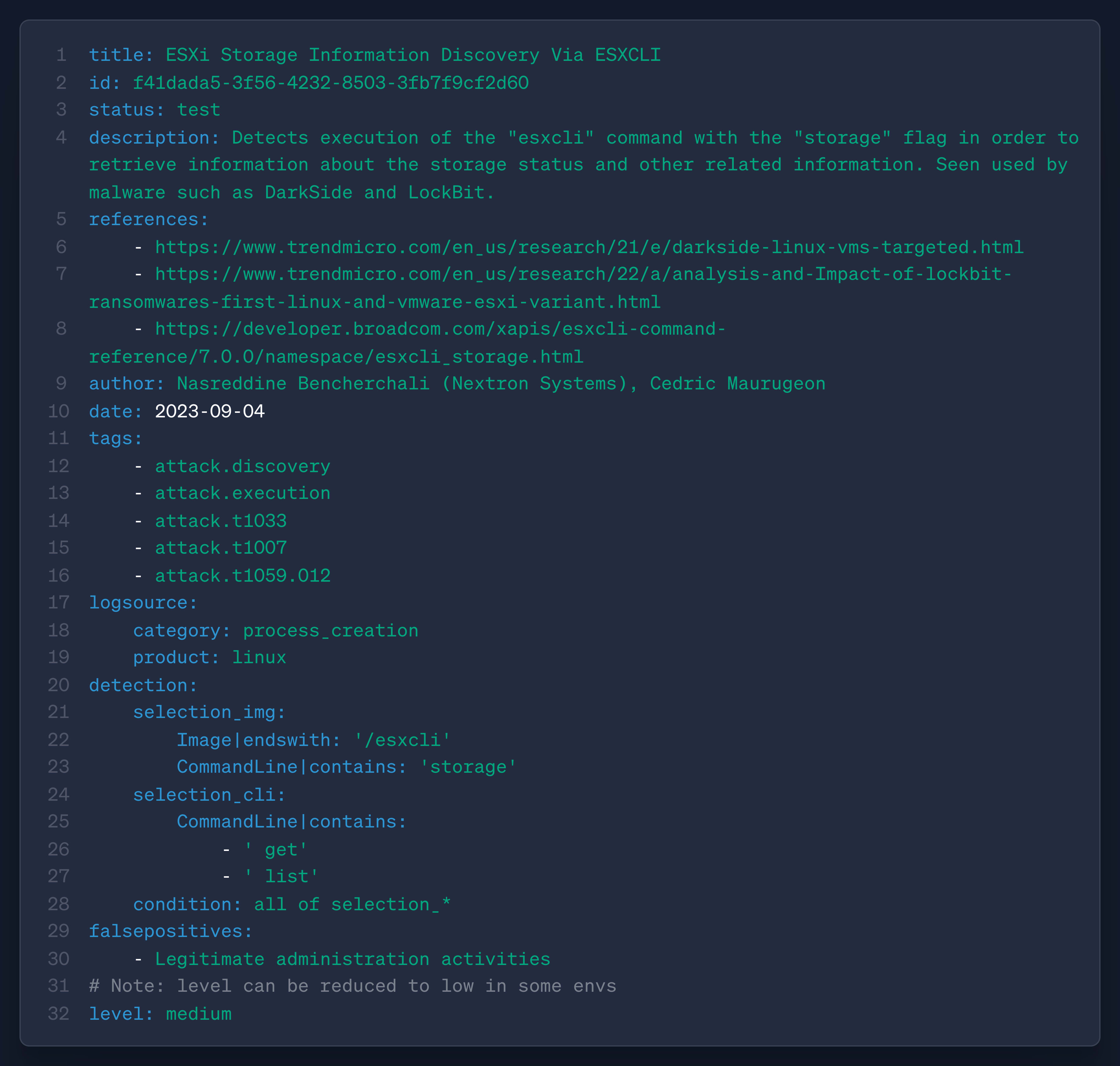The image size is (1120, 1066).
Task: Click the trendmicro lockbit analysis URL
Action: coord(583,274)
